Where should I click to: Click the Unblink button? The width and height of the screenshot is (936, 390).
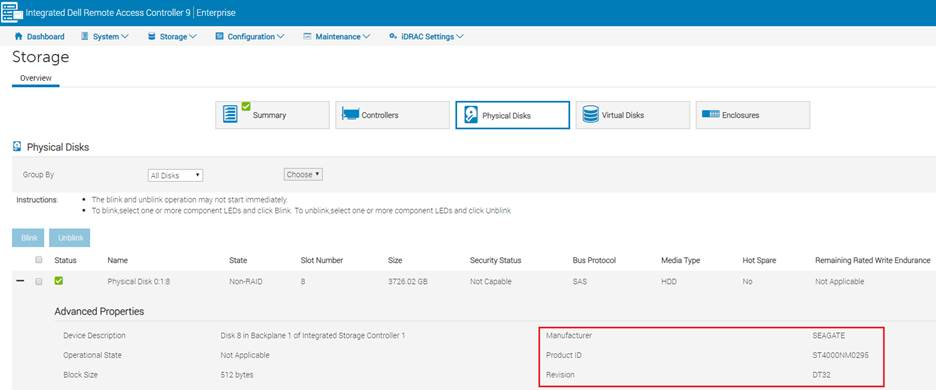click(70, 238)
